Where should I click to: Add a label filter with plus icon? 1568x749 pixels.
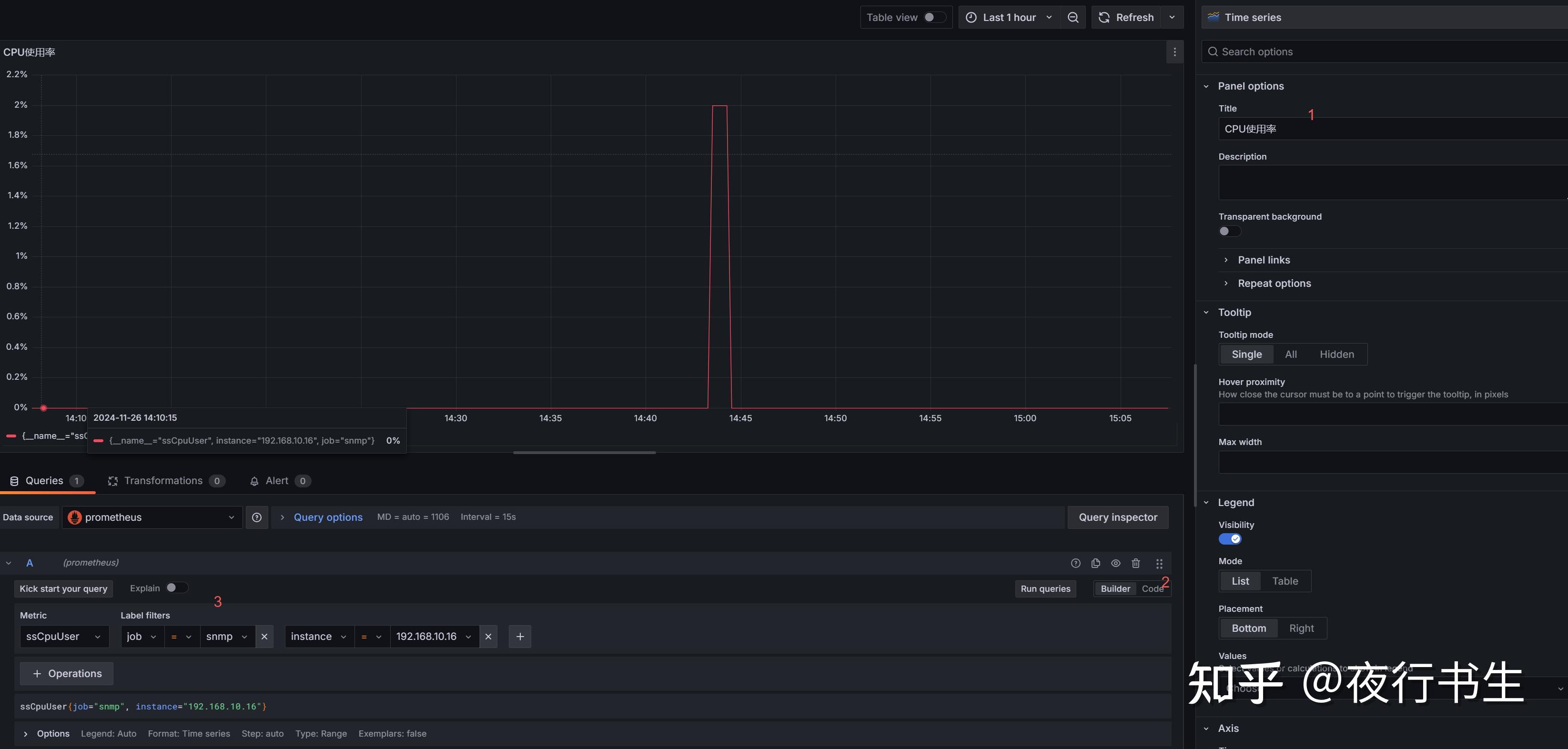click(x=520, y=637)
